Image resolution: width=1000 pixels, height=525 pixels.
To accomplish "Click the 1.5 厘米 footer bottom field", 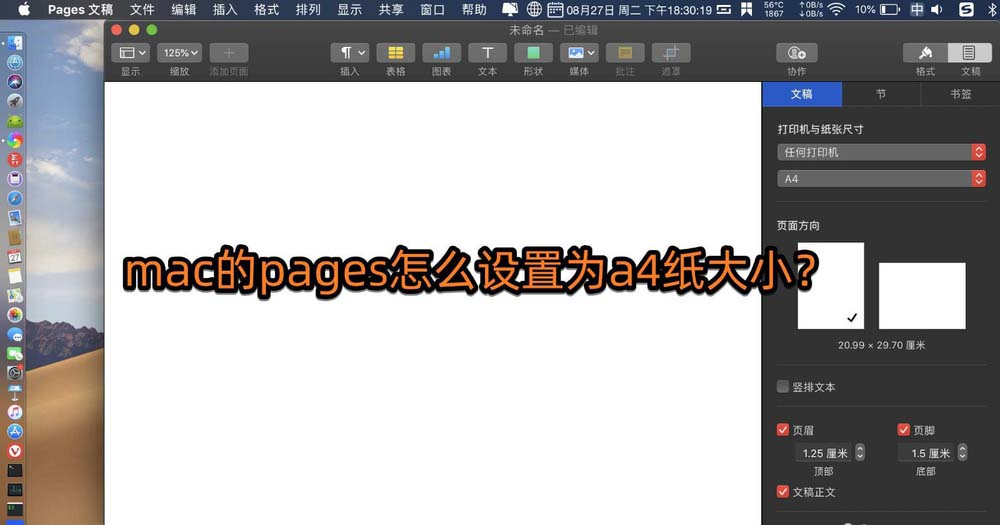I will coord(927,453).
